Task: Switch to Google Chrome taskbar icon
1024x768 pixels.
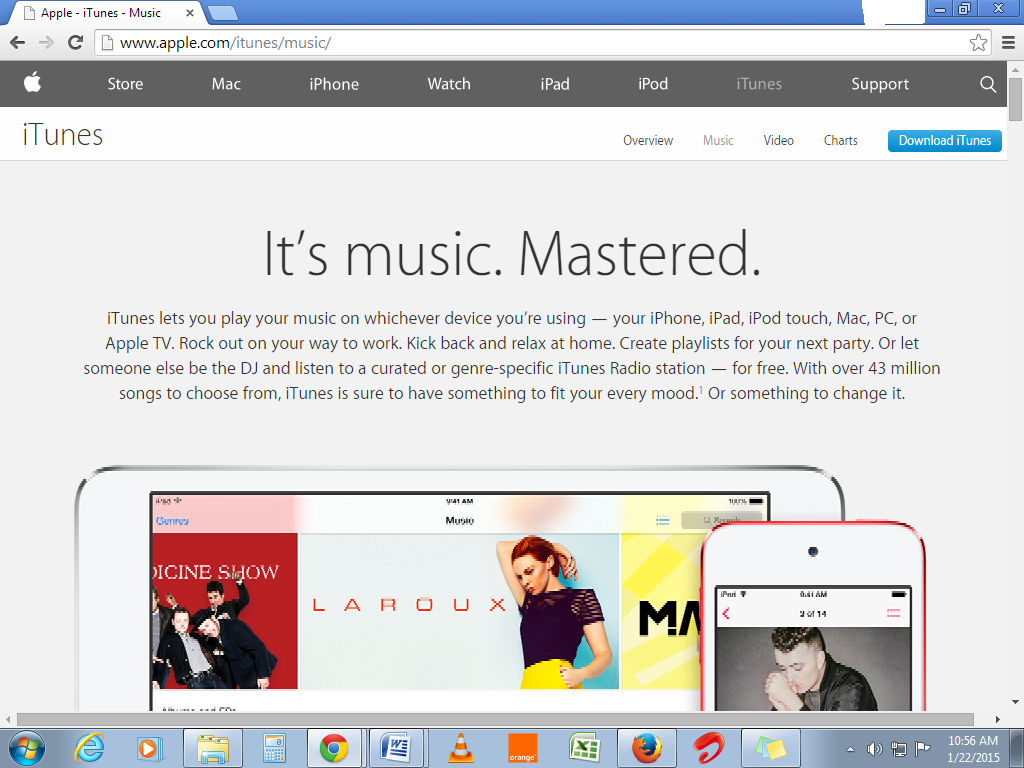Action: 334,748
